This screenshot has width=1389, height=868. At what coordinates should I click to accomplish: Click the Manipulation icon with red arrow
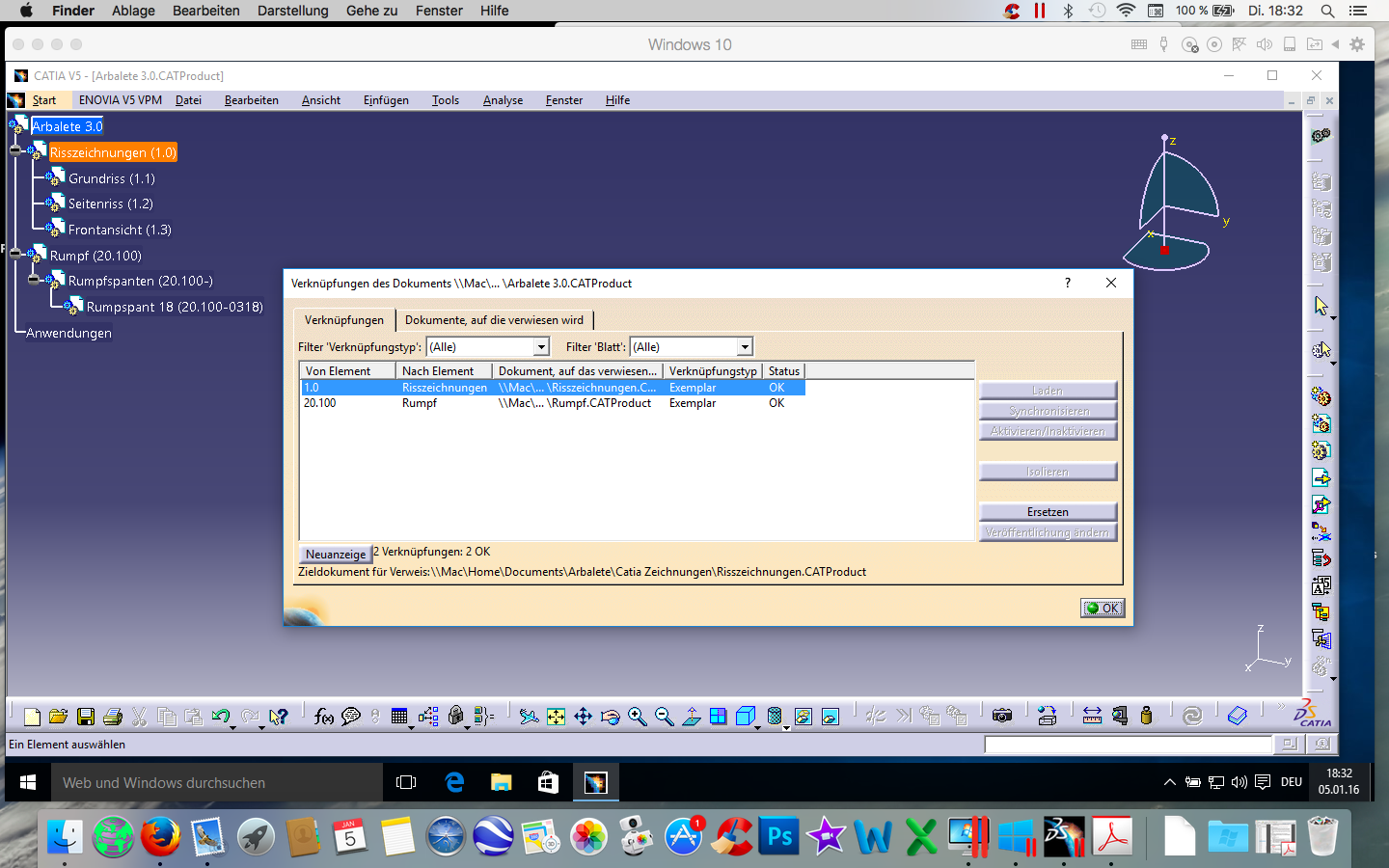[x=1321, y=558]
